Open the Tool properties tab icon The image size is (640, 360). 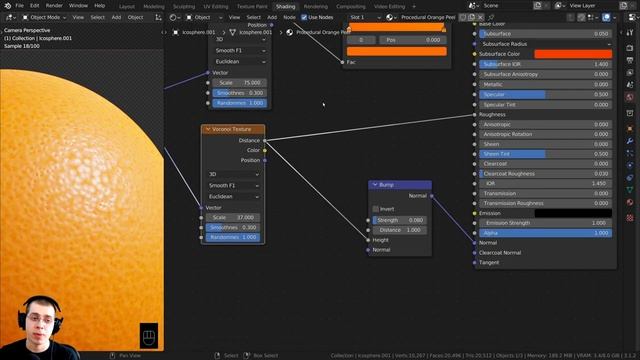[x=630, y=33]
